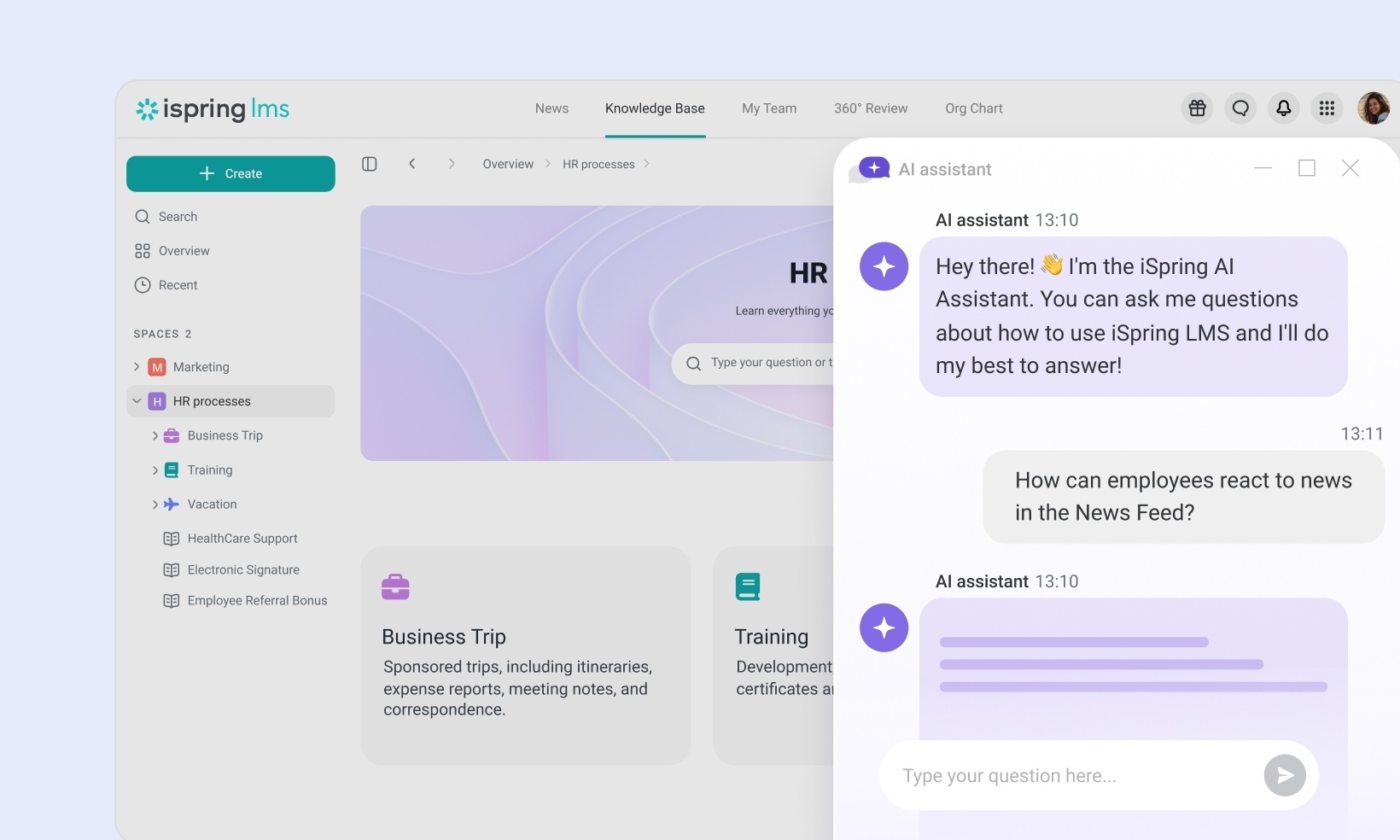The image size is (1400, 840).
Task: Collapse the HR processes space
Action: (x=137, y=401)
